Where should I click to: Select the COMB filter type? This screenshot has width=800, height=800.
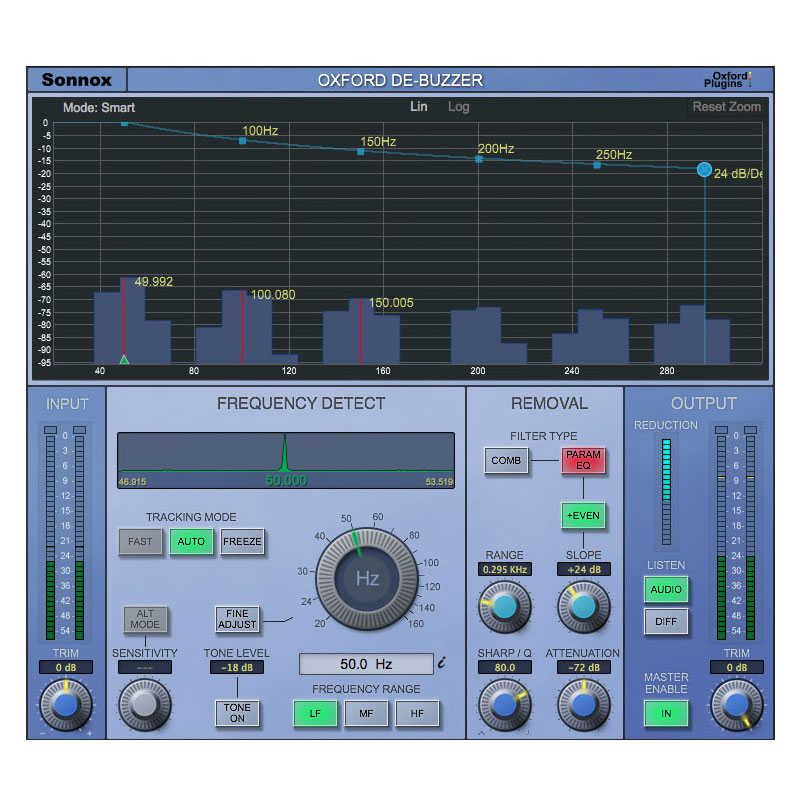[x=506, y=460]
